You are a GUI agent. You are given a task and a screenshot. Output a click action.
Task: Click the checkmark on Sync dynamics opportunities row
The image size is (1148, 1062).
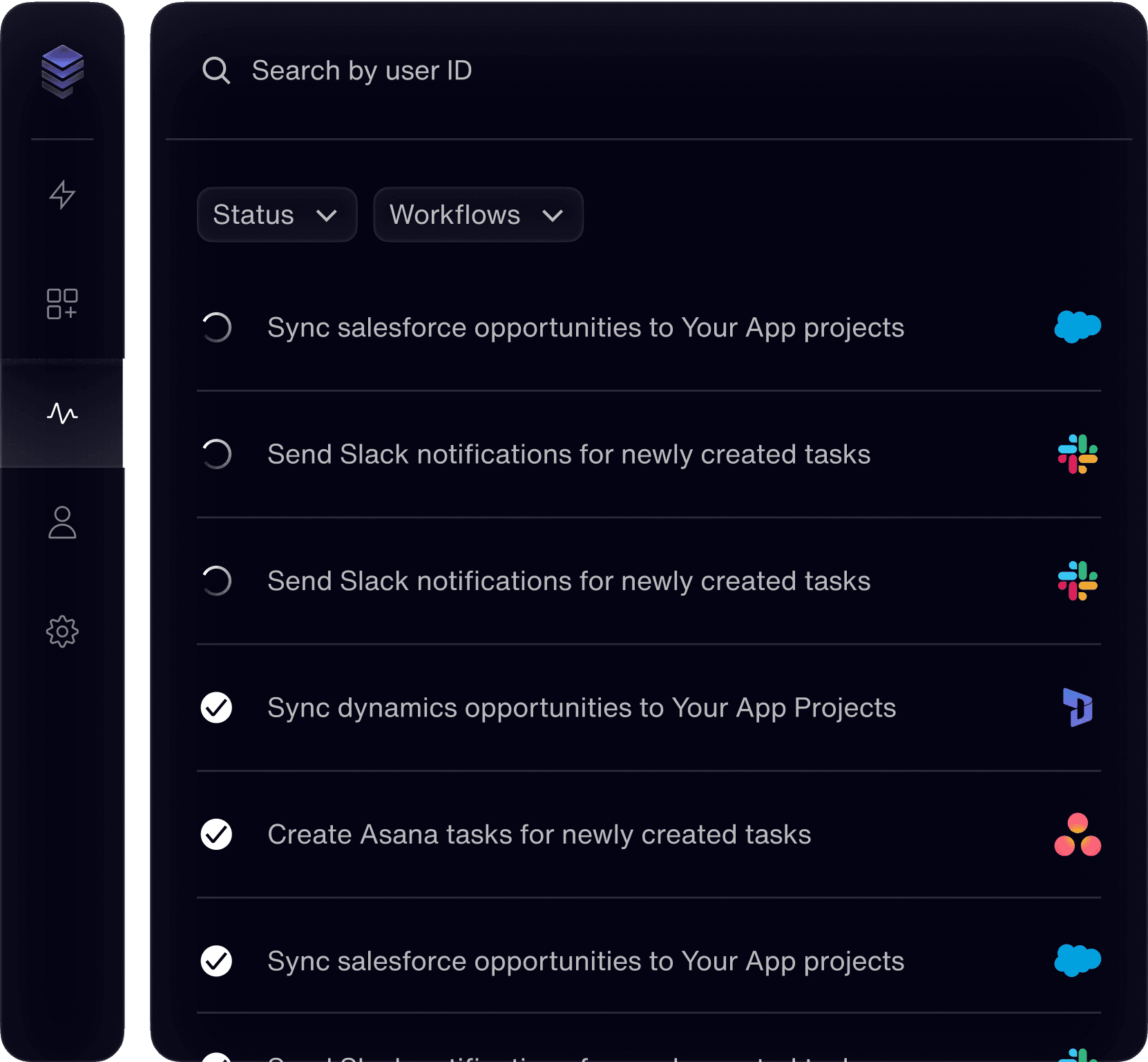[216, 708]
